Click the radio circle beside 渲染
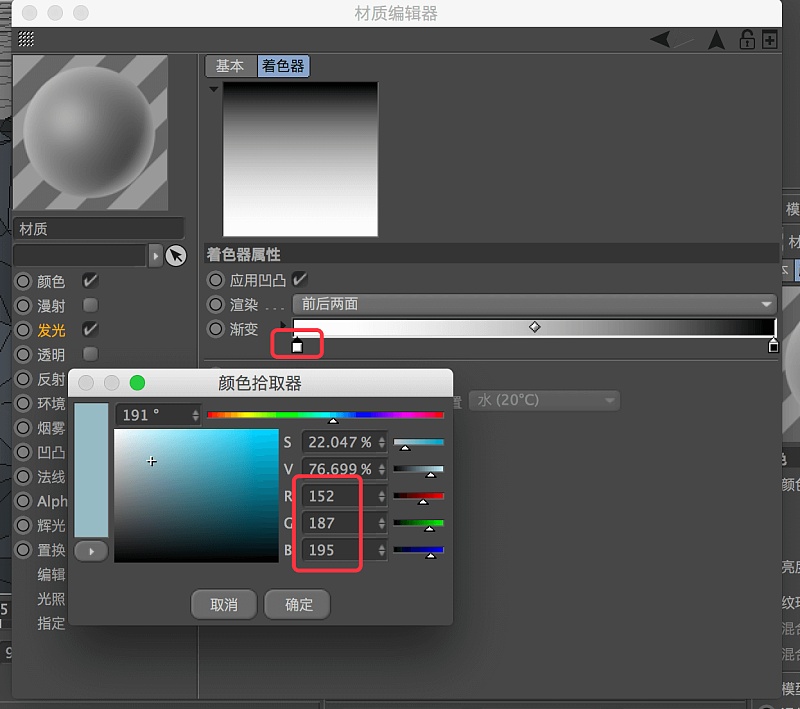Screen dimensions: 800x709 pos(215,305)
